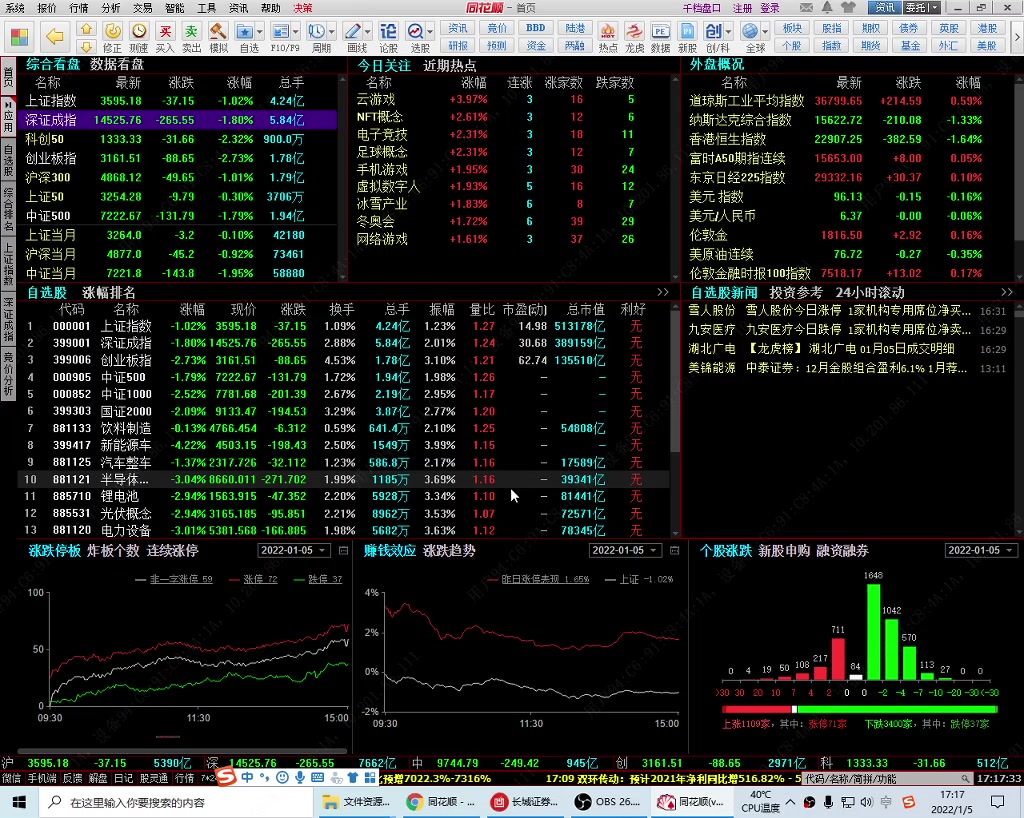Click the 登录 login link
The width and height of the screenshot is (1024, 818).
[x=770, y=8]
